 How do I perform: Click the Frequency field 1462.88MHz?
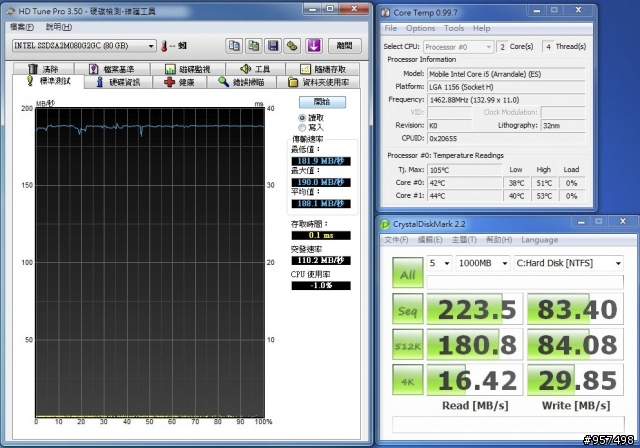[506, 100]
